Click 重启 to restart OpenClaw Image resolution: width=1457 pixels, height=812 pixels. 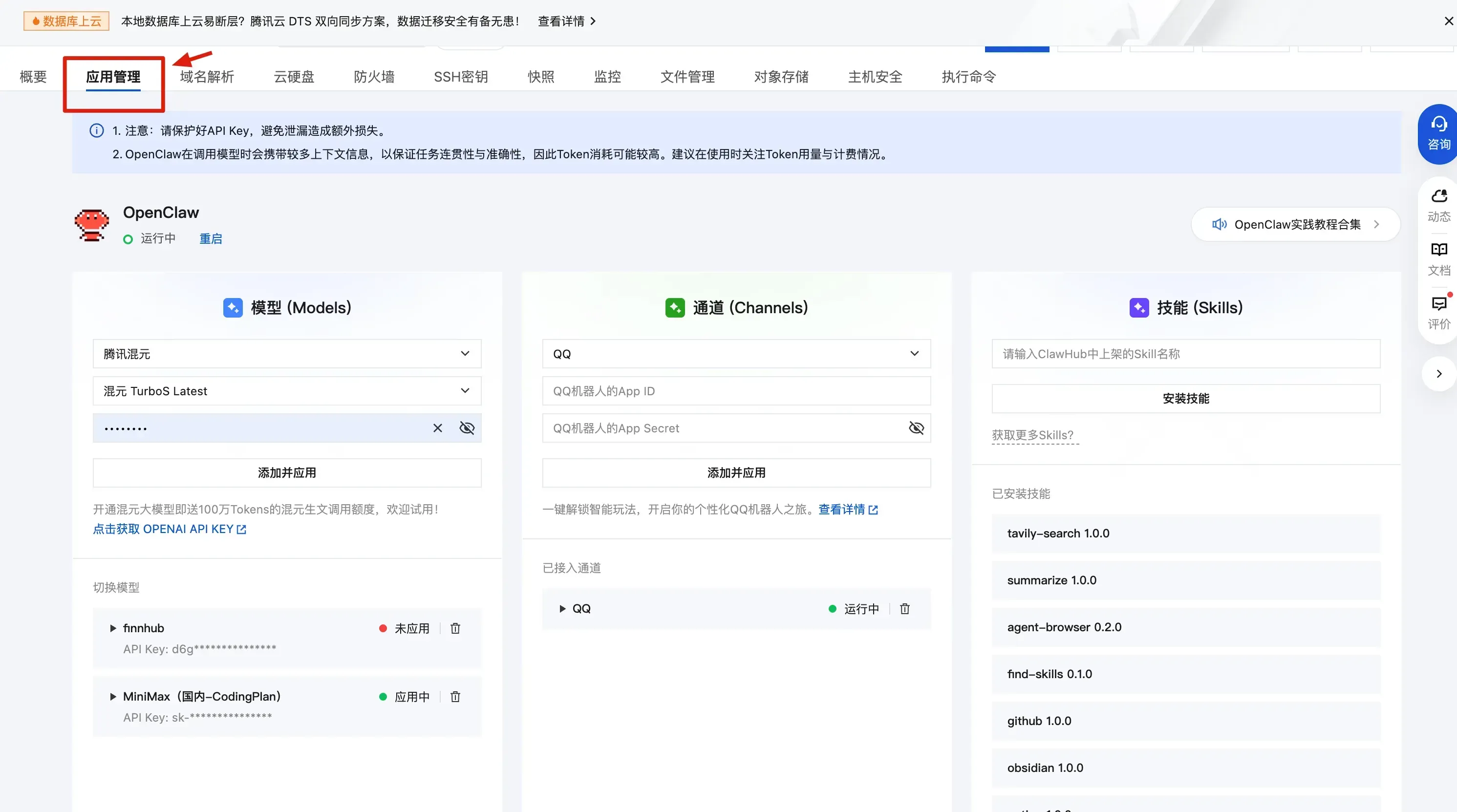[211, 238]
